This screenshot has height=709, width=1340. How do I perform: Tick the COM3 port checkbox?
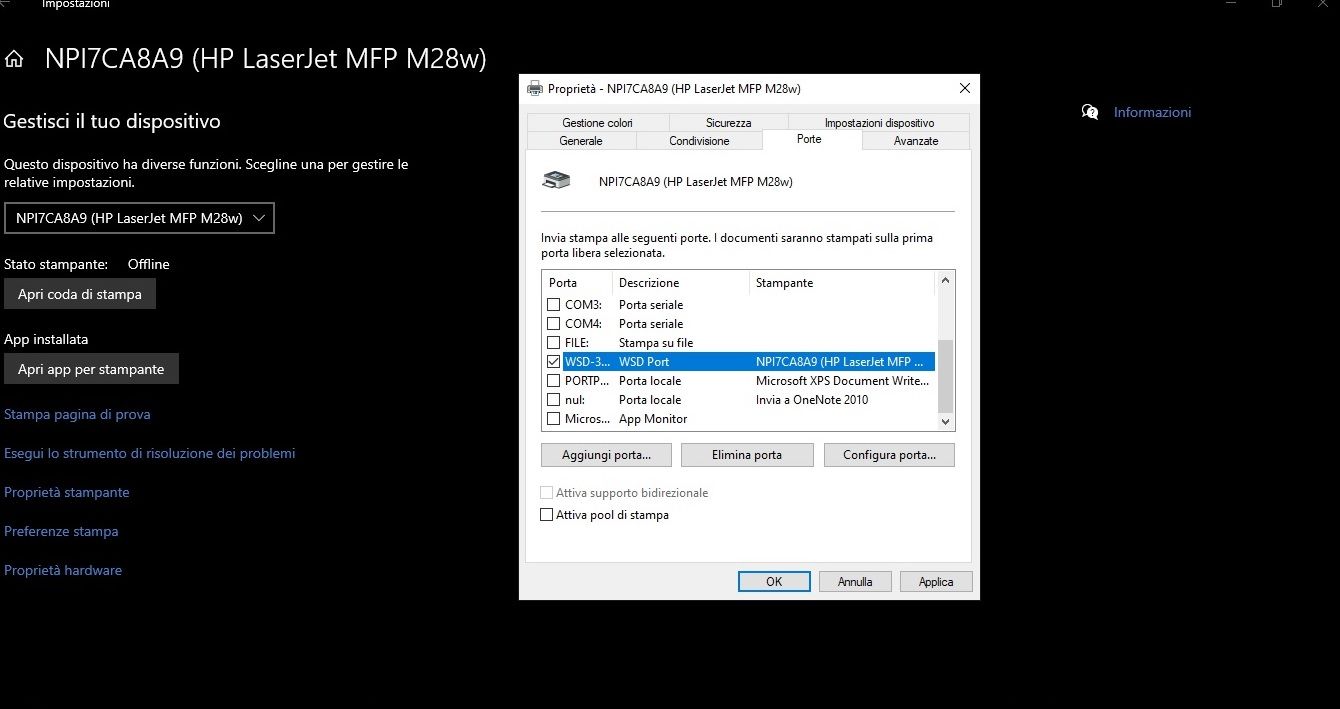pos(553,305)
